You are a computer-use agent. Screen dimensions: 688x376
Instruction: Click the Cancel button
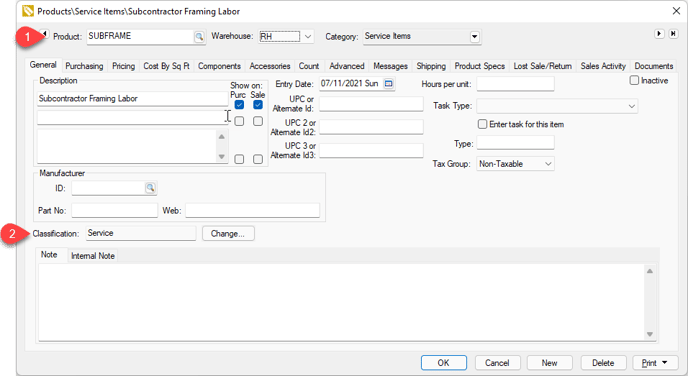[x=497, y=363]
